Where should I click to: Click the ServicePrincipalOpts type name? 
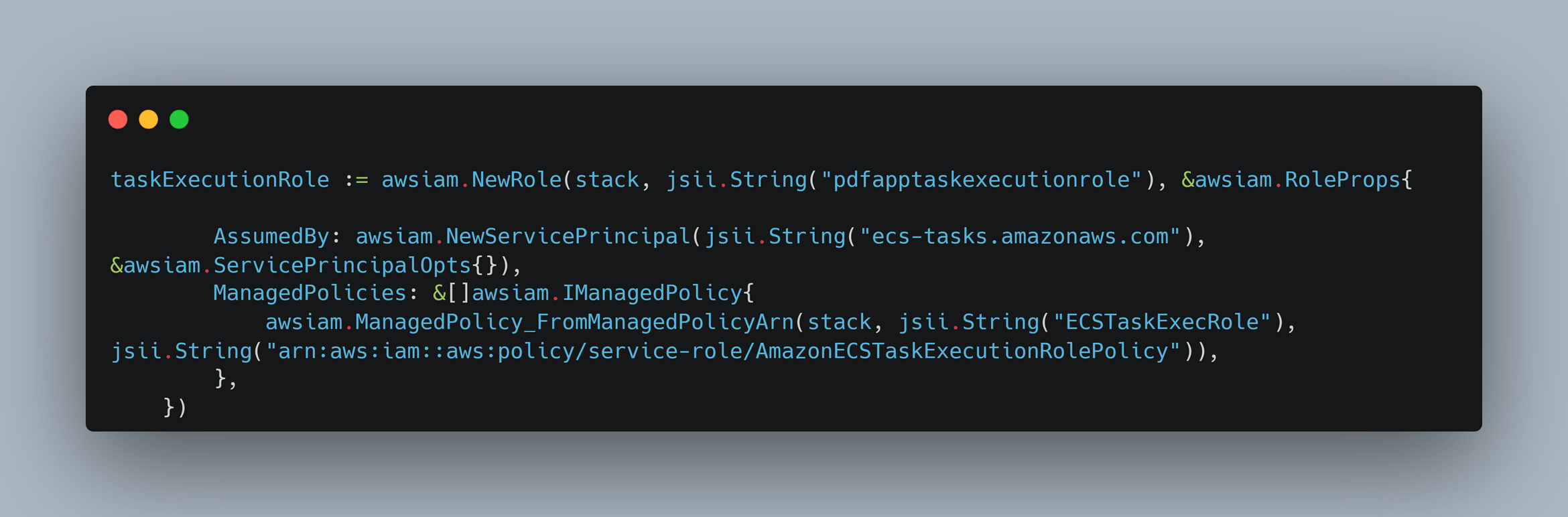point(342,266)
